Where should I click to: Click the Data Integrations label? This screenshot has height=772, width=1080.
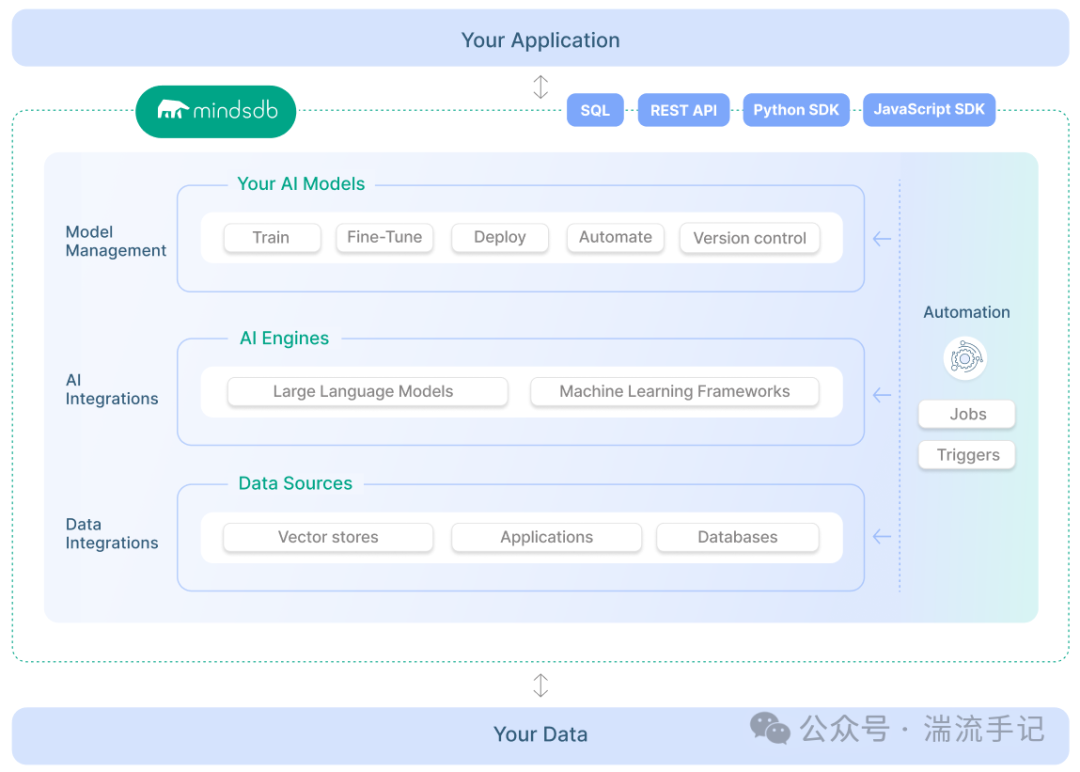pos(112,534)
